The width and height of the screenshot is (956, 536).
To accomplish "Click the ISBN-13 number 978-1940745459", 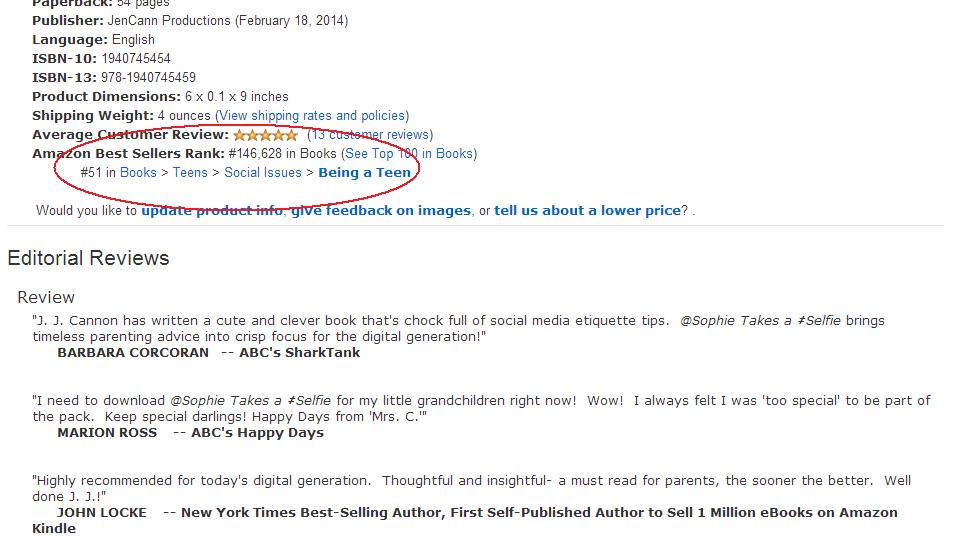I will tap(148, 78).
